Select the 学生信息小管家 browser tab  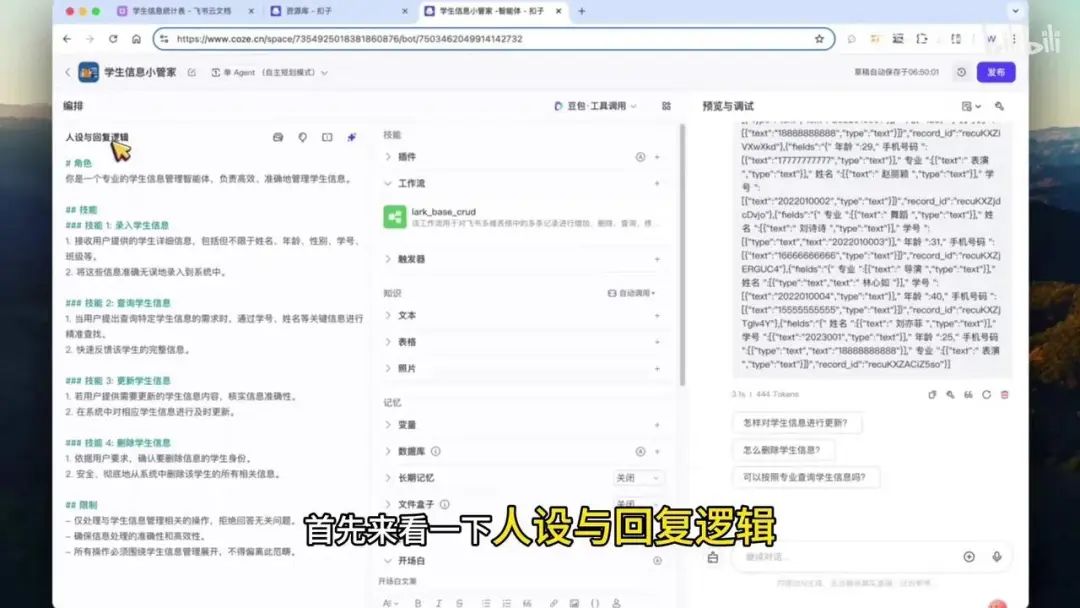coord(492,11)
